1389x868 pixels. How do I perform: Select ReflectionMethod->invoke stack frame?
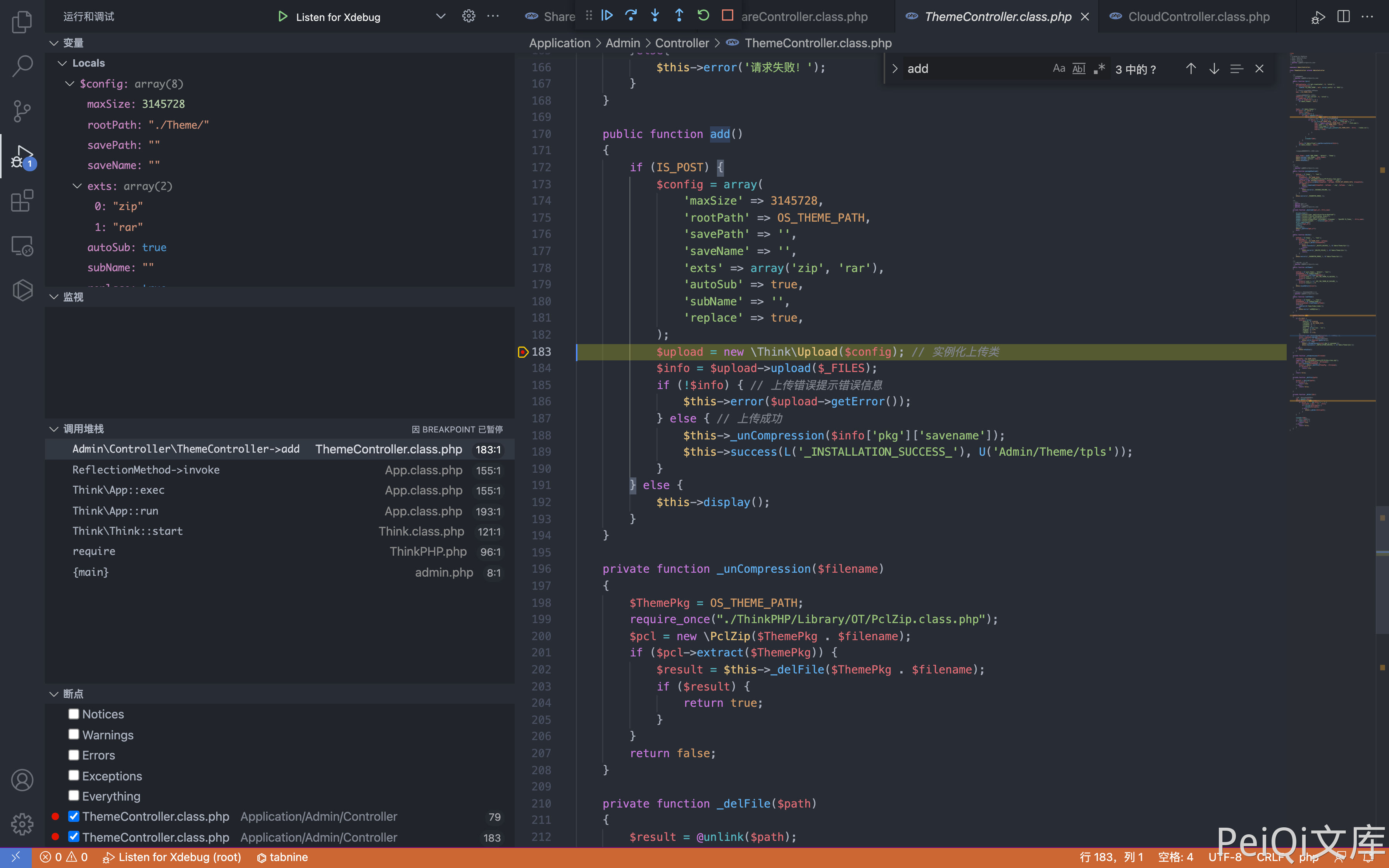point(279,470)
